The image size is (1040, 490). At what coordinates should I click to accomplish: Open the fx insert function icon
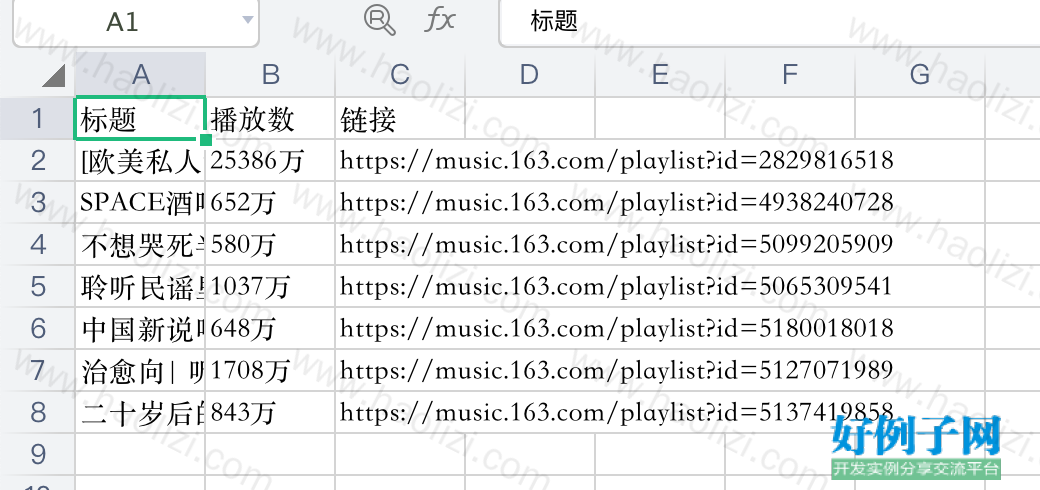coord(440,20)
